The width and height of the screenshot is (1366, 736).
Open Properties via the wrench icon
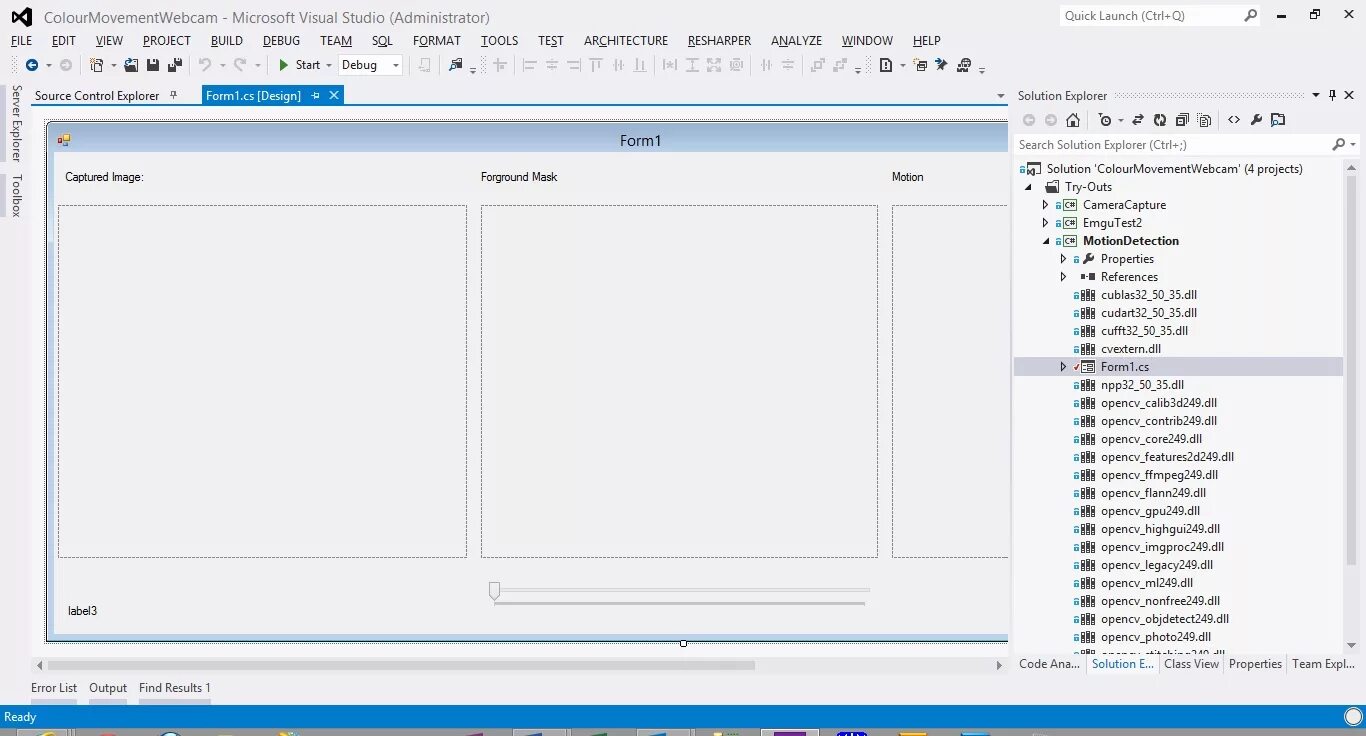(1256, 120)
